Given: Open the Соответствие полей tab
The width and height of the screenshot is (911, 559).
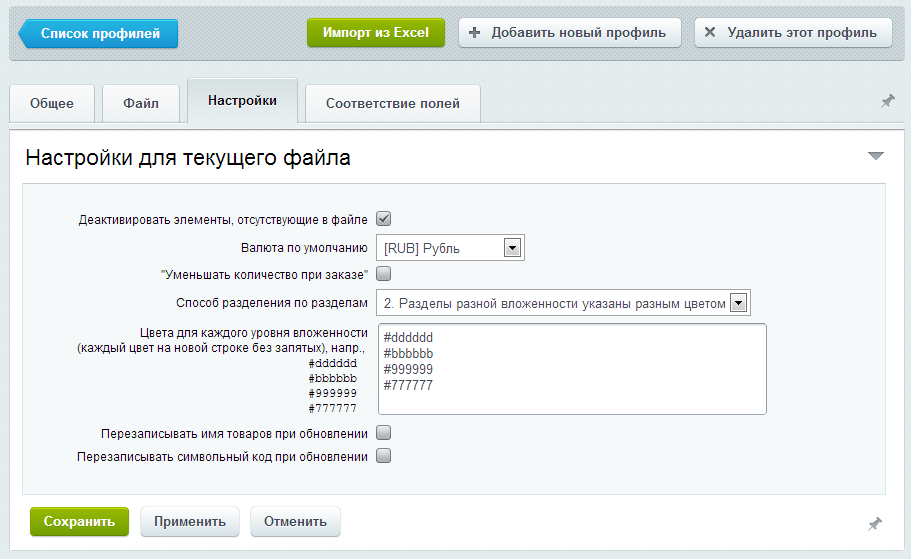Looking at the screenshot, I should [392, 103].
